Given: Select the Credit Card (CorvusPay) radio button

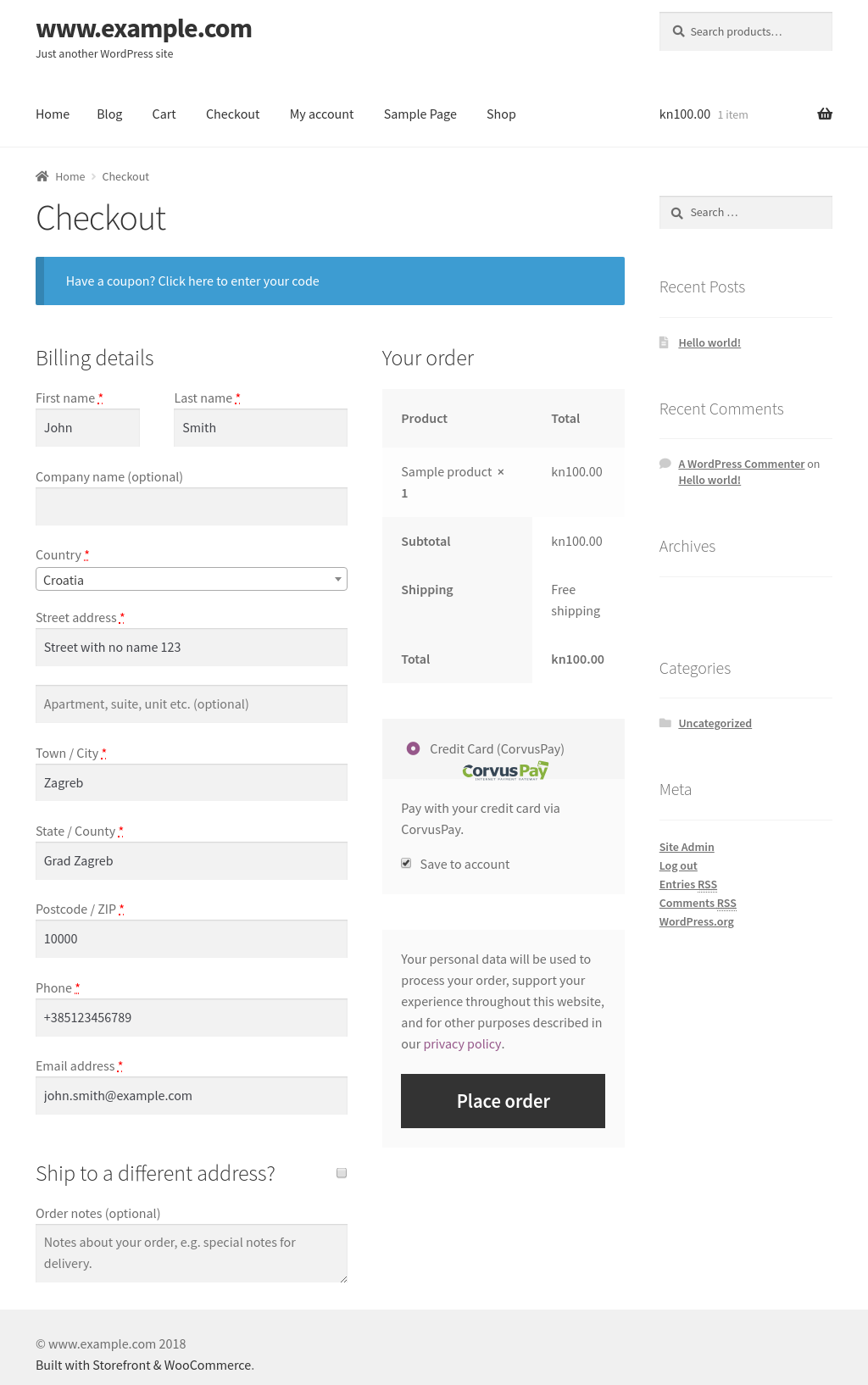Looking at the screenshot, I should click(x=413, y=748).
